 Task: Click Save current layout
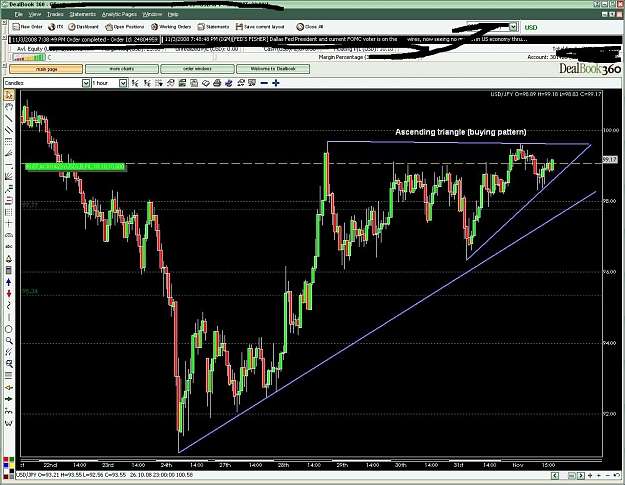260,27
